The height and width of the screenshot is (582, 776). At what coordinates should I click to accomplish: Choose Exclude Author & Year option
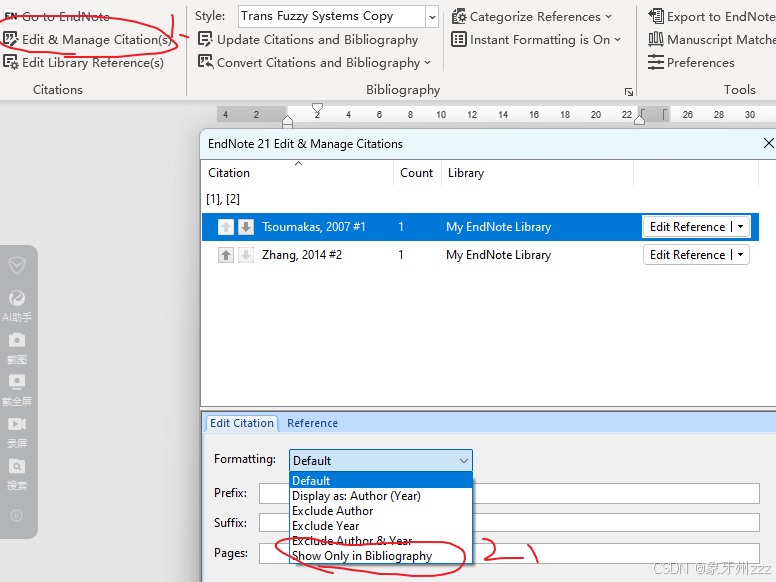click(x=381, y=540)
